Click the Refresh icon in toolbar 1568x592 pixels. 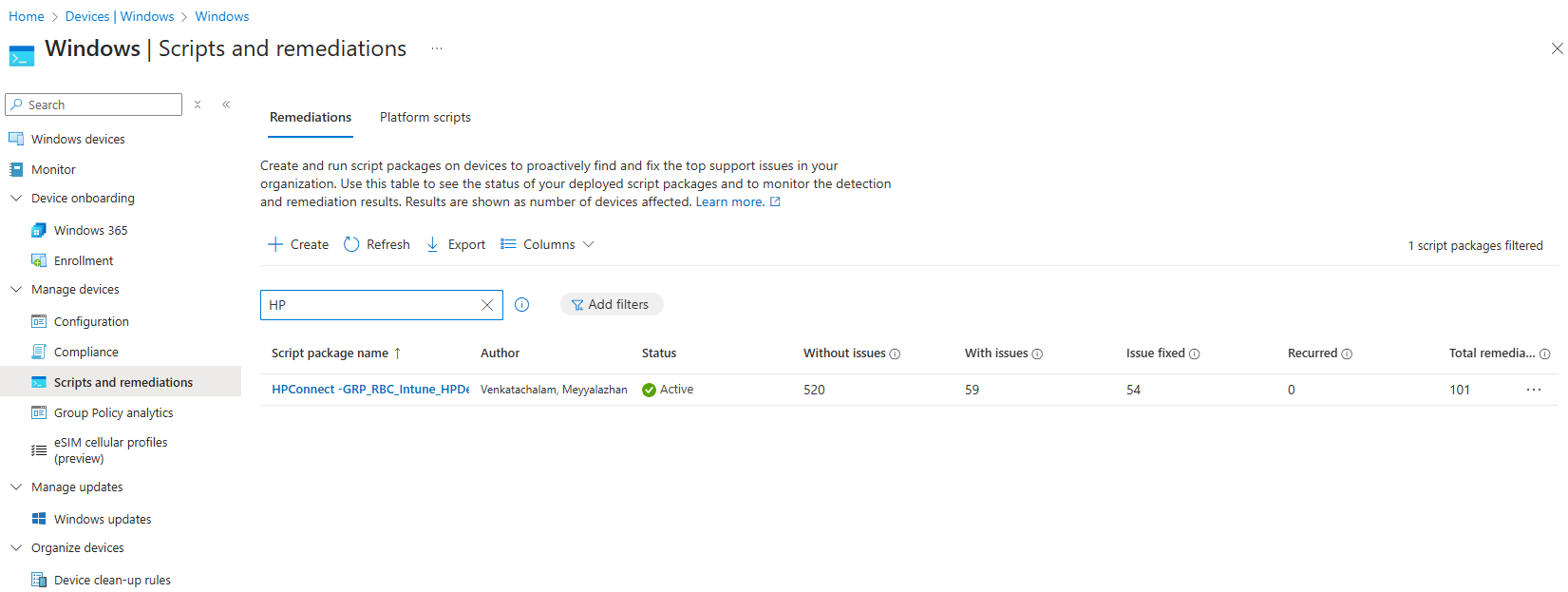(x=351, y=244)
